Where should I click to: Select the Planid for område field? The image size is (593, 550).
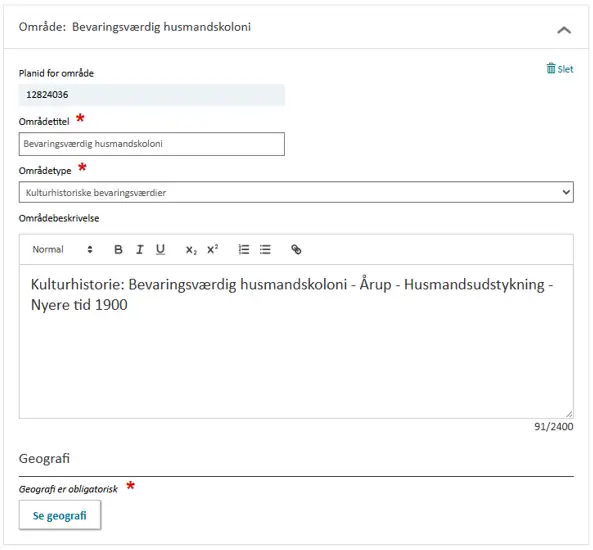click(152, 95)
